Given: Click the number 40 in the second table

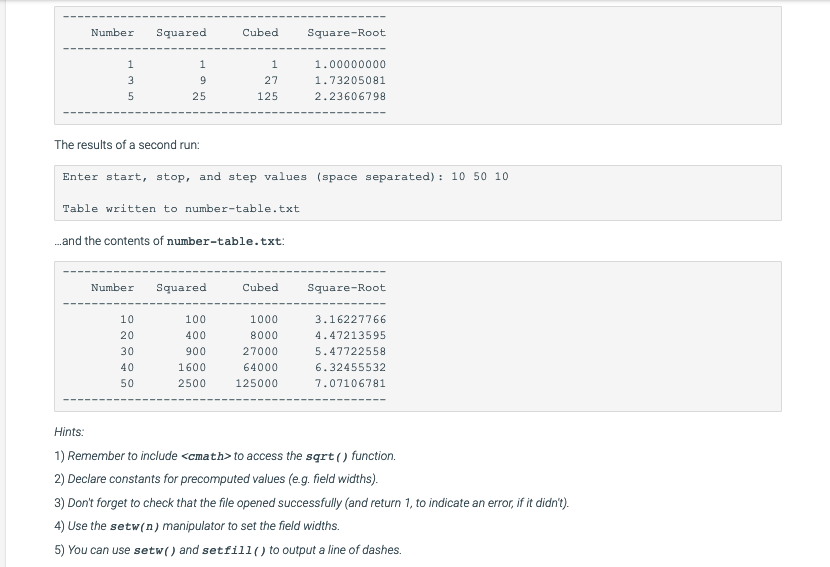Looking at the screenshot, I should pos(127,367).
